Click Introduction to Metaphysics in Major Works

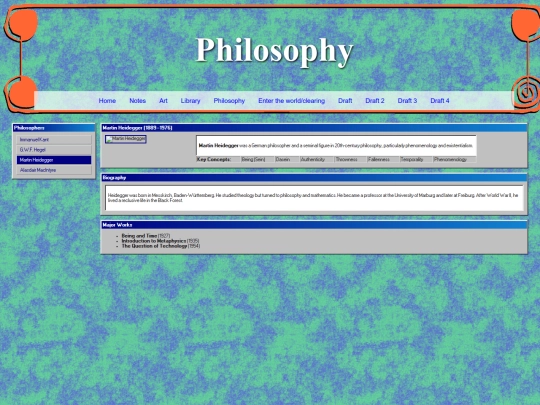[x=154, y=241]
